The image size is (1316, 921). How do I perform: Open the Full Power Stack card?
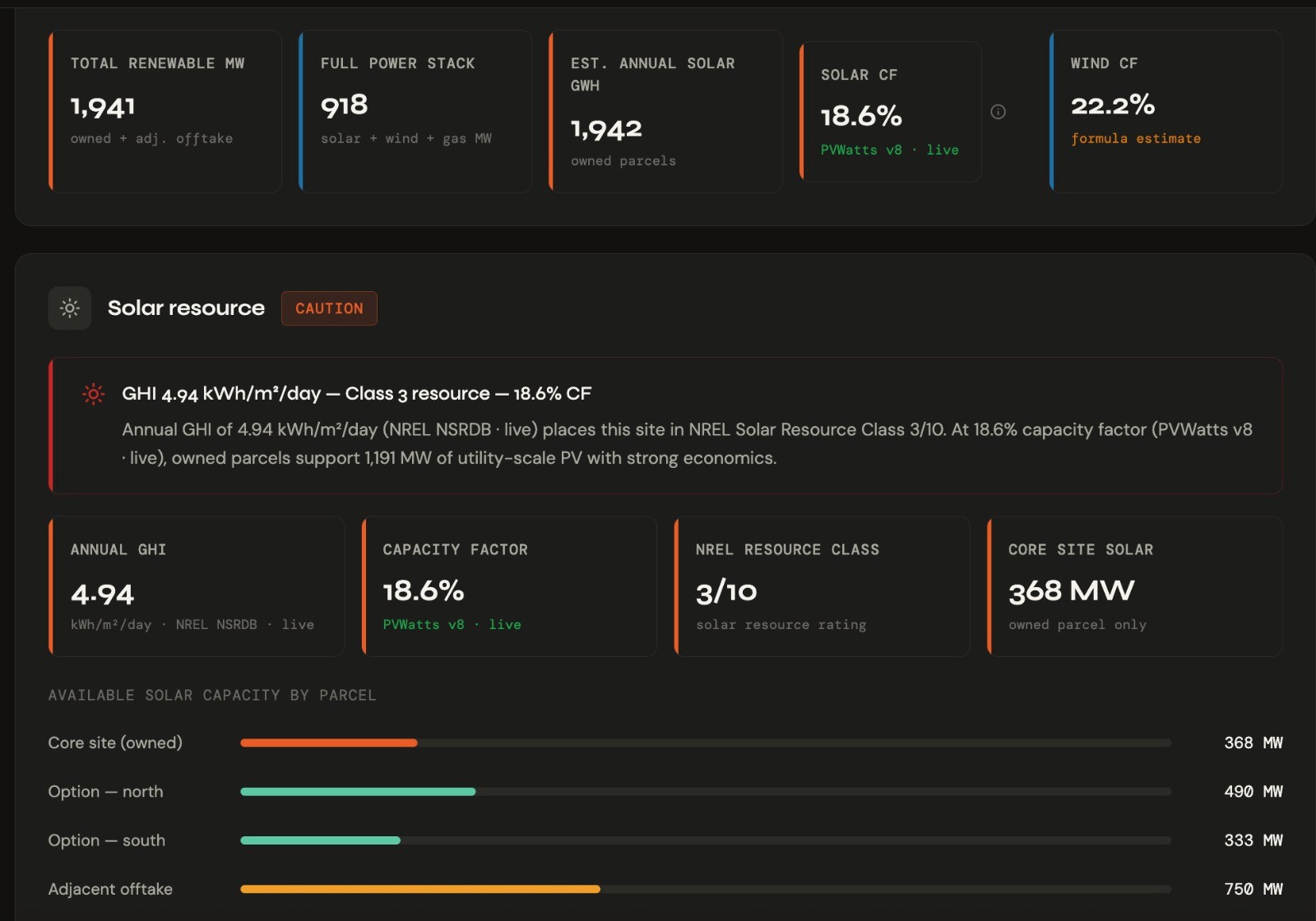click(415, 112)
